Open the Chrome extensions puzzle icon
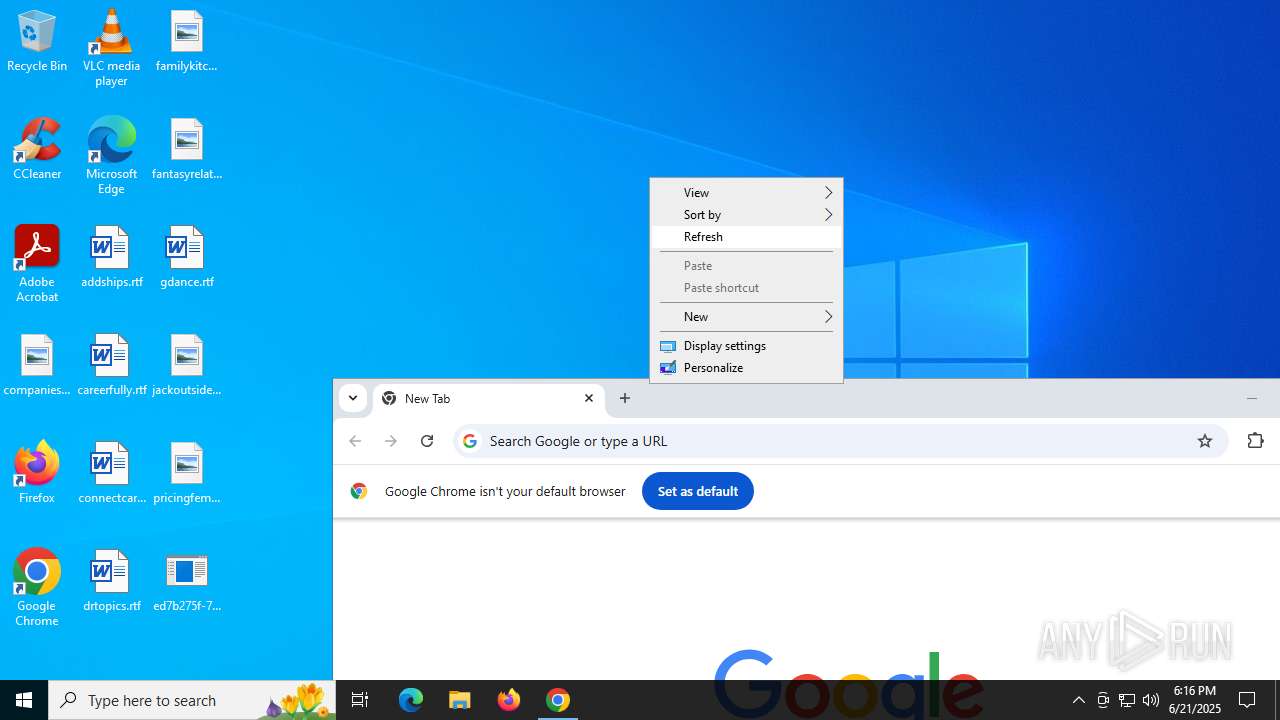This screenshot has height=720, width=1280. [1256, 441]
